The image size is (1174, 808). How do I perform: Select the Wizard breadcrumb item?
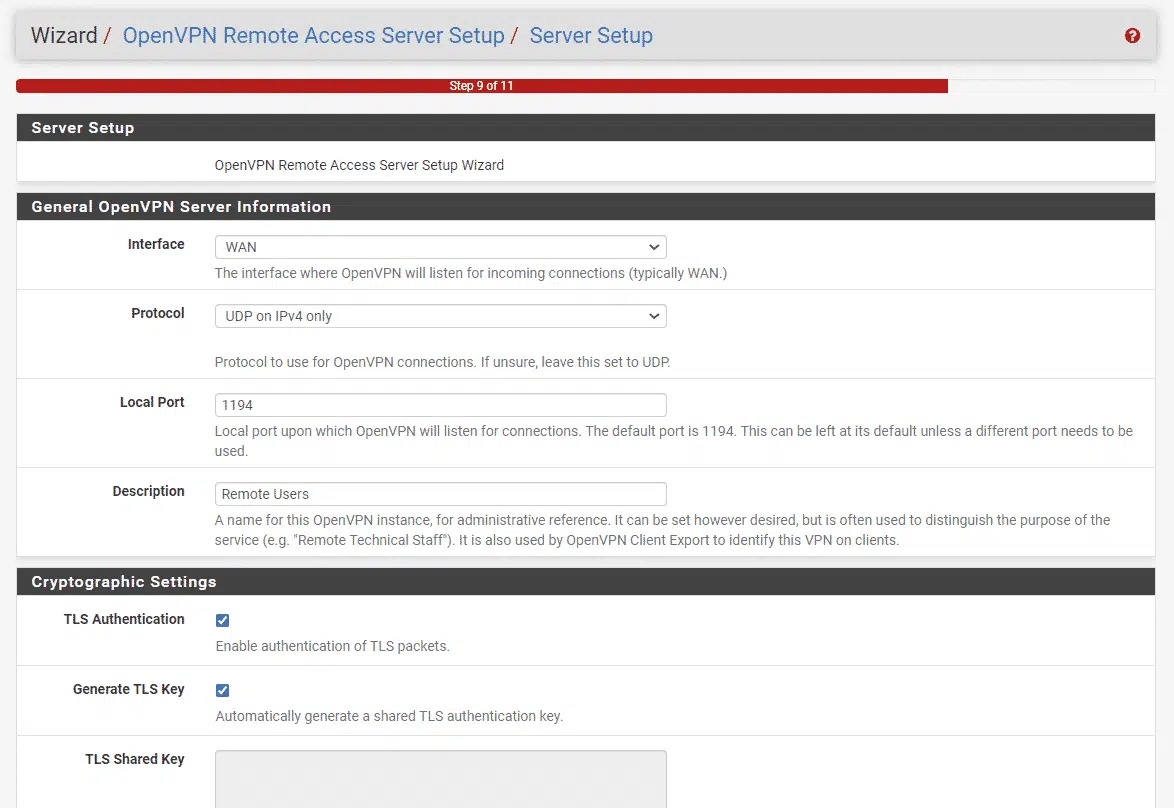(64, 36)
